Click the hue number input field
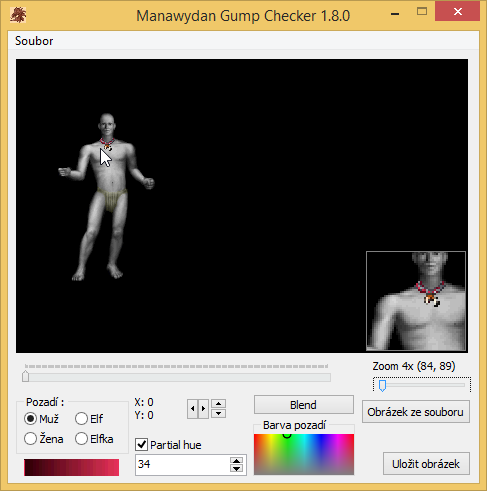The image size is (487, 491). point(183,464)
